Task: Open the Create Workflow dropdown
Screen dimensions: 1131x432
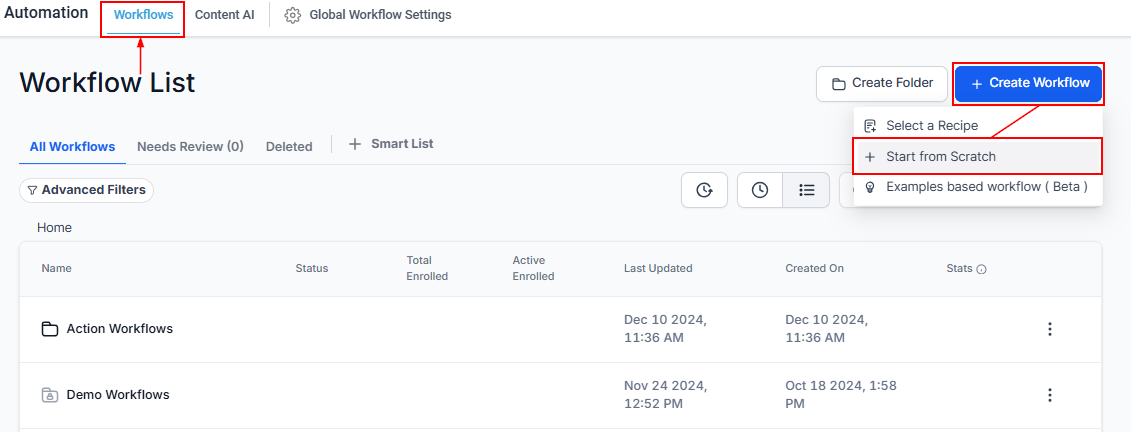Action: coord(1029,83)
